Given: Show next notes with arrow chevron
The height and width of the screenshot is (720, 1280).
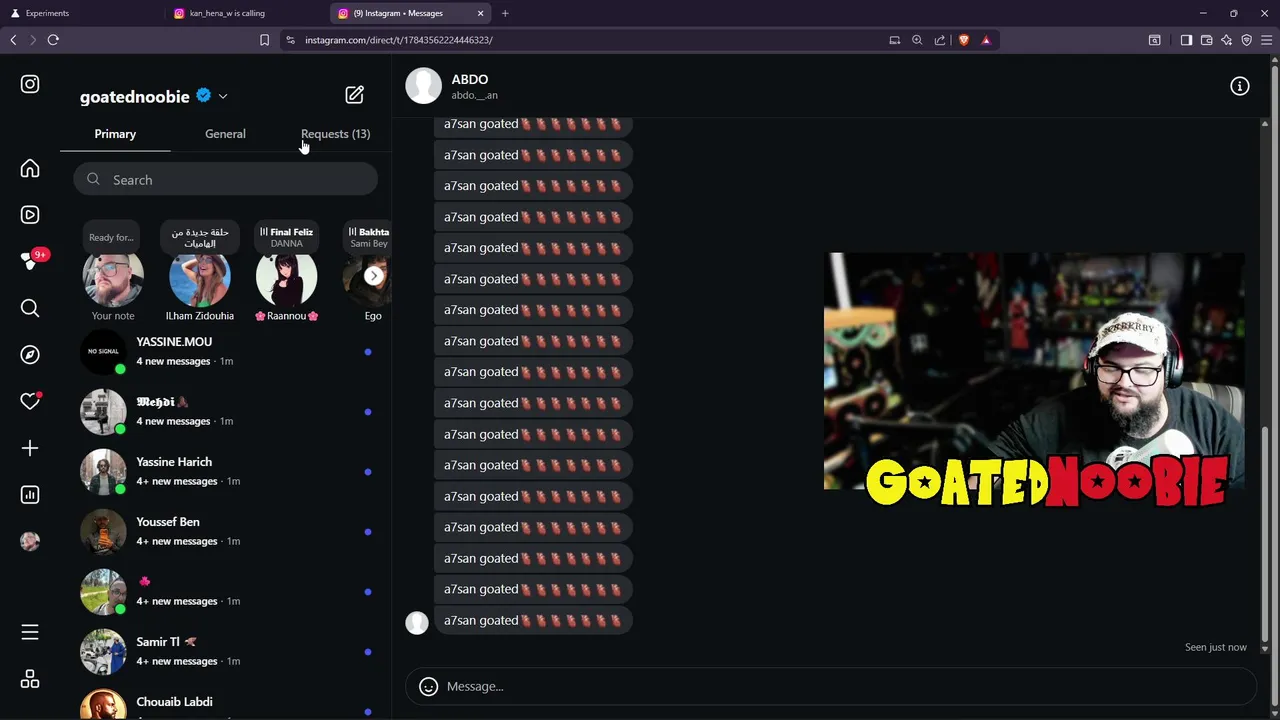Looking at the screenshot, I should tap(373, 276).
